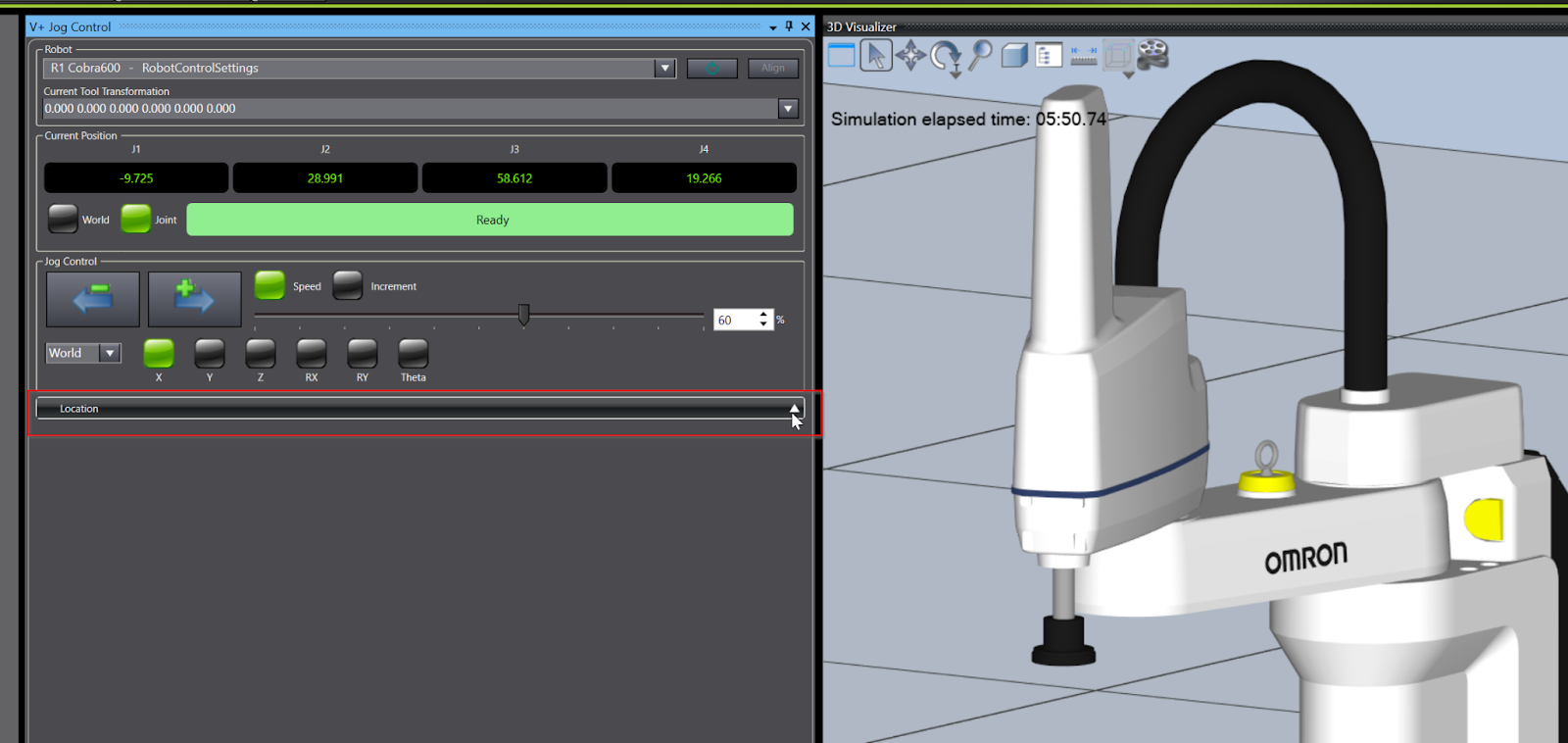Select the pointer tool in 3D Visualizer
Image resolution: width=1568 pixels, height=743 pixels.
tap(876, 56)
